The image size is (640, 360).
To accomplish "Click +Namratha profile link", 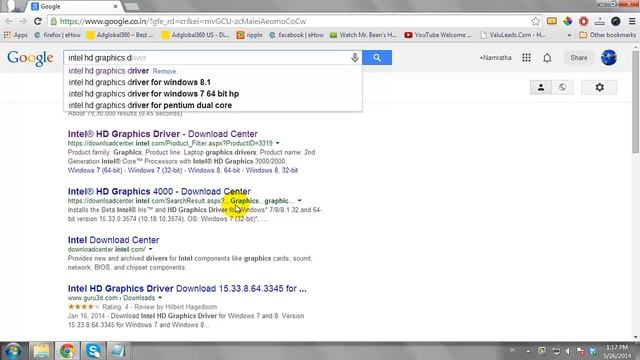I will pos(495,58).
